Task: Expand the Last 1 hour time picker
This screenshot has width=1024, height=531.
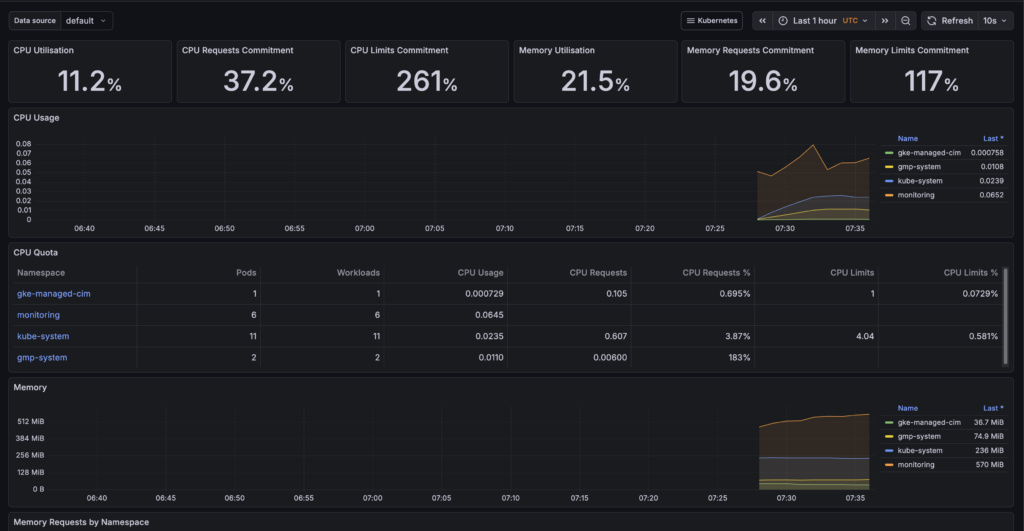Action: [x=815, y=20]
